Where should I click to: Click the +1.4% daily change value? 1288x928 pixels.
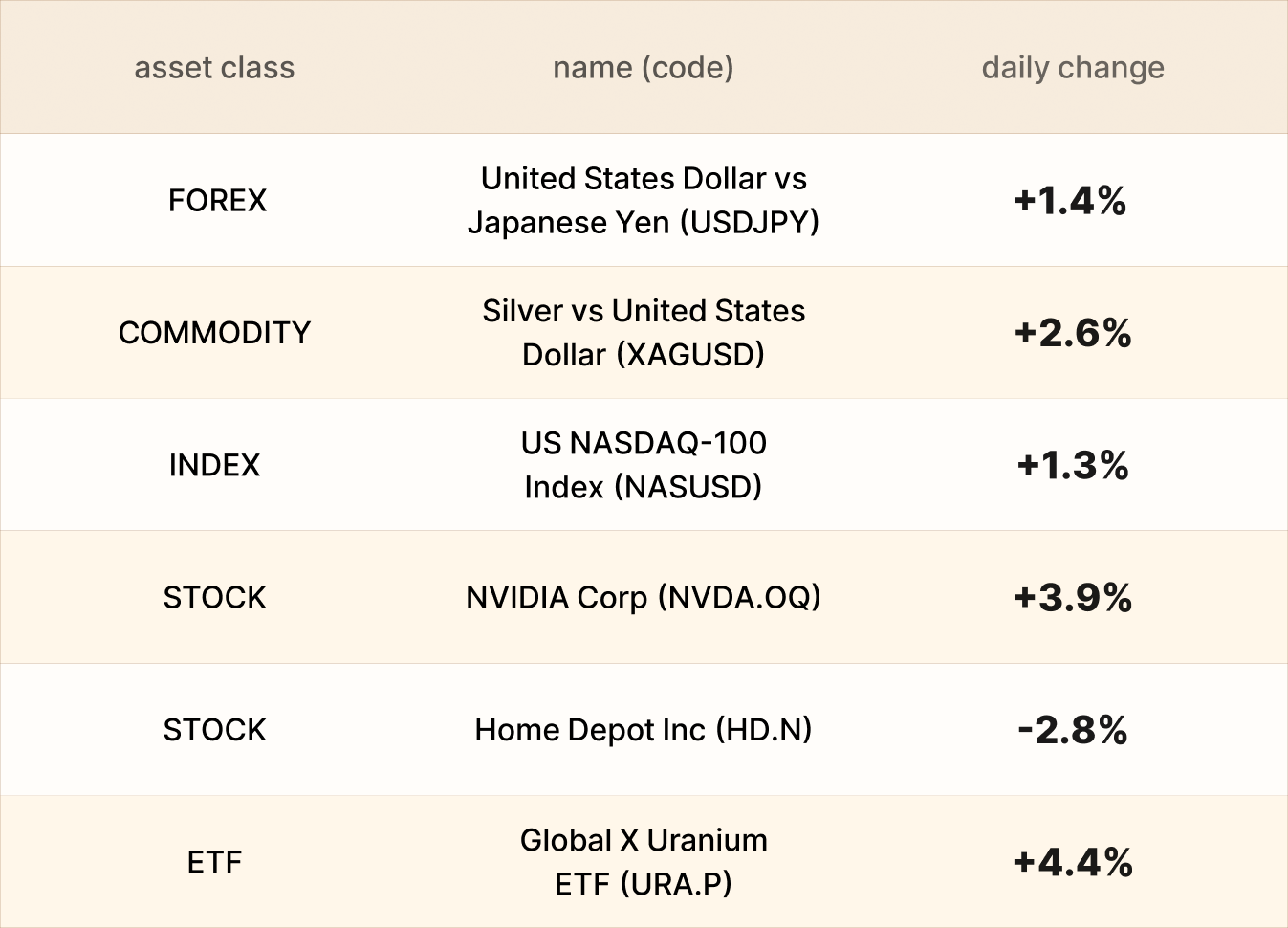[1070, 201]
